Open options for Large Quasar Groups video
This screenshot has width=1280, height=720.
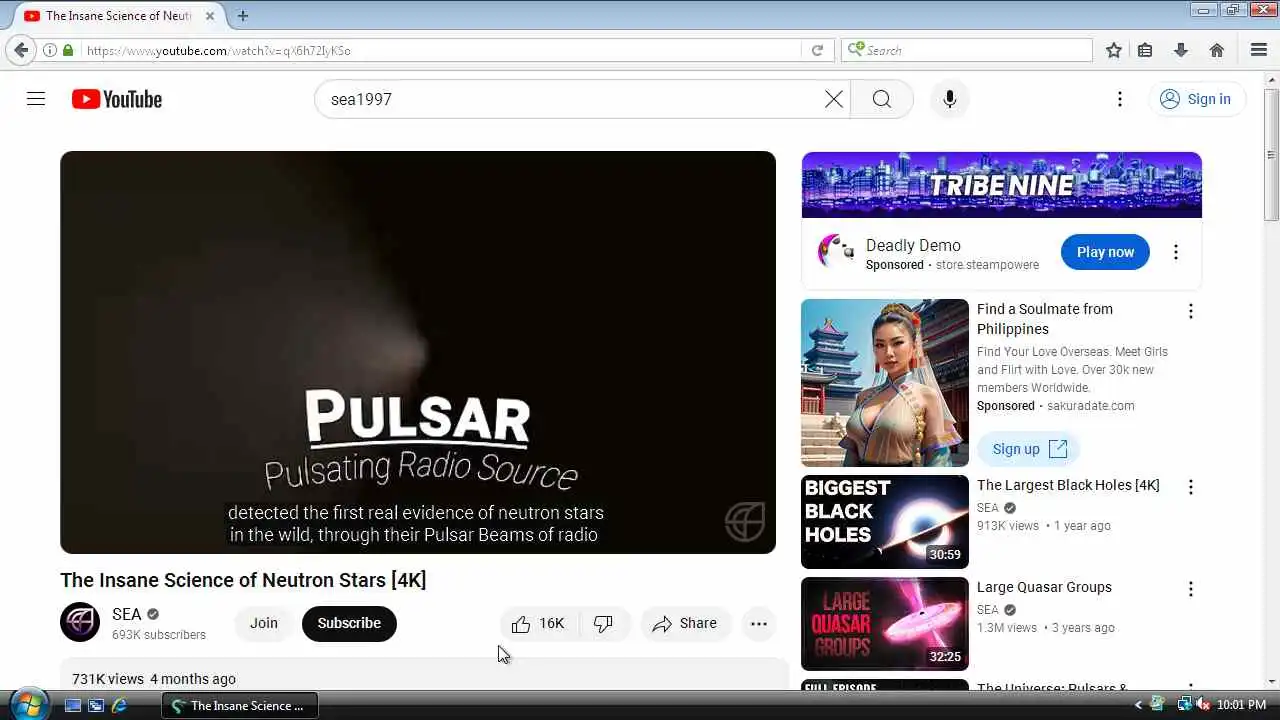[1190, 589]
